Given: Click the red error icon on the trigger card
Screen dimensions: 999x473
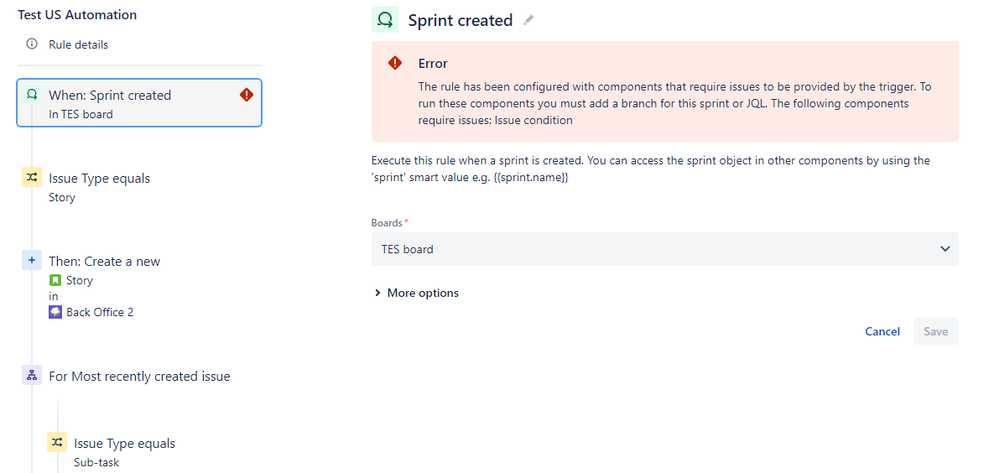Looking at the screenshot, I should (x=247, y=95).
